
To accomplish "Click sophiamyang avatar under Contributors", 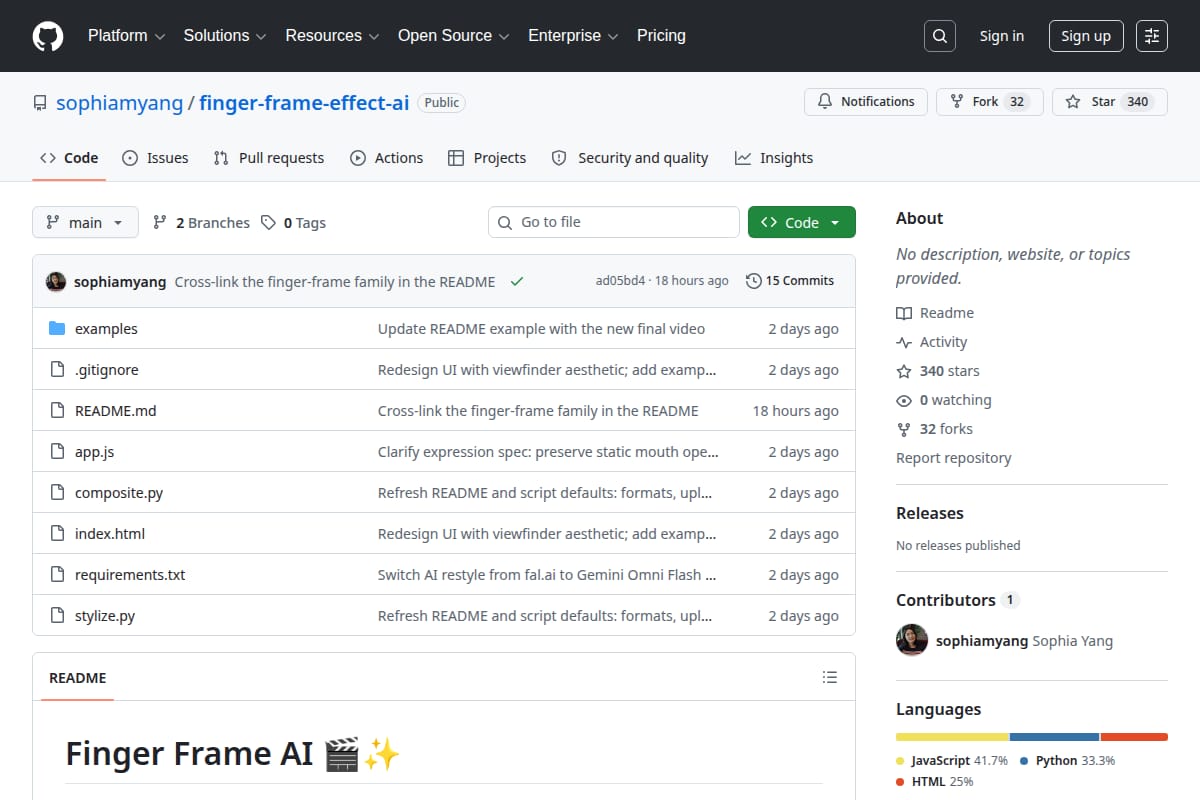I will (x=912, y=640).
